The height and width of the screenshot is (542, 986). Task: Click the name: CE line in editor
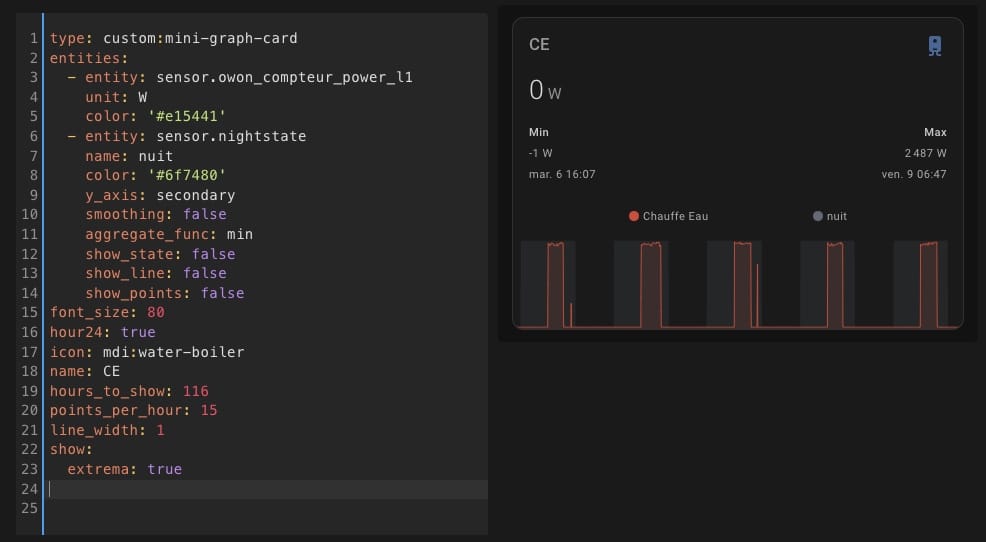[85, 372]
